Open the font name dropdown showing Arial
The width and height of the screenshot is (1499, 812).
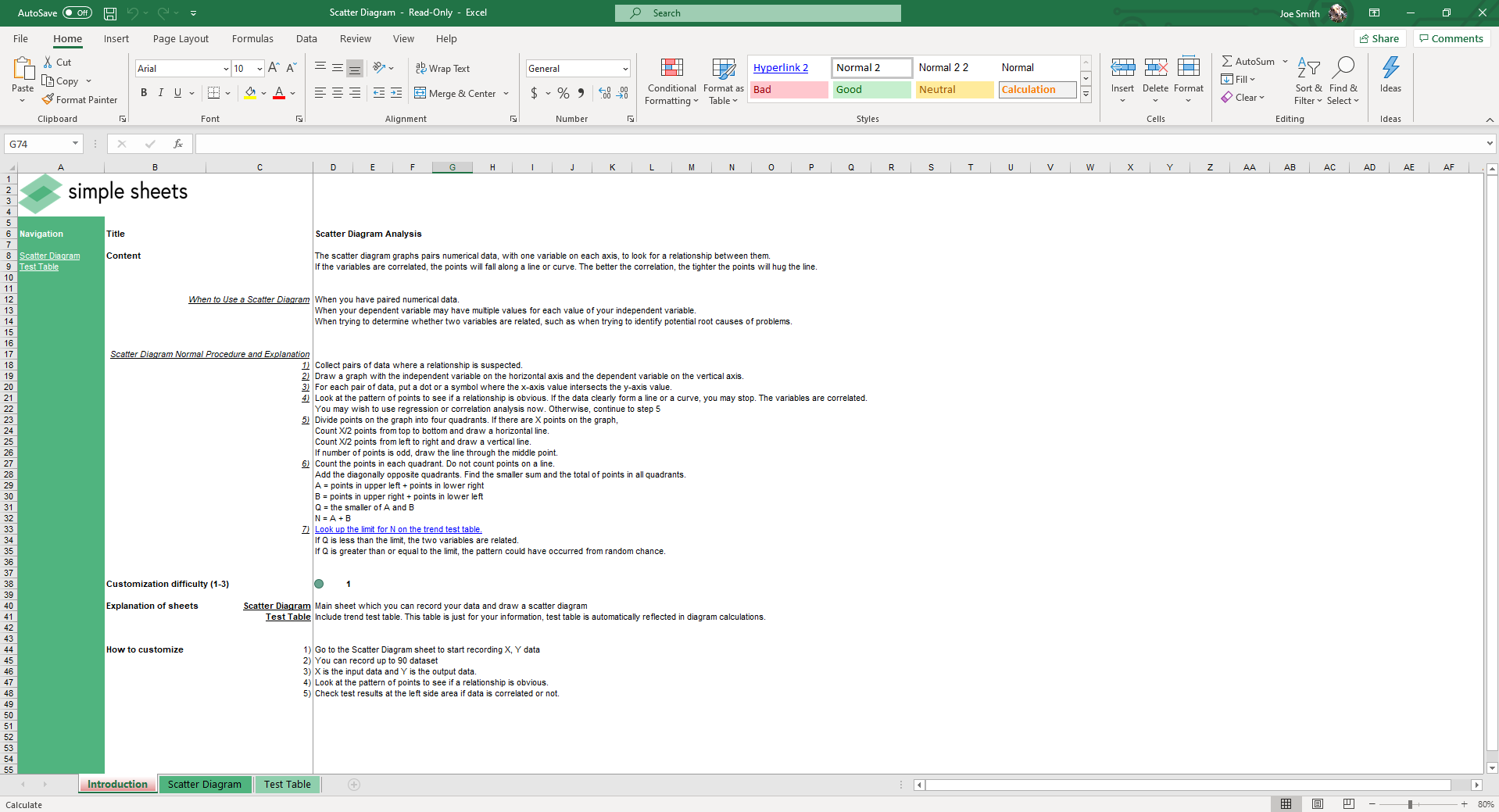[x=226, y=69]
